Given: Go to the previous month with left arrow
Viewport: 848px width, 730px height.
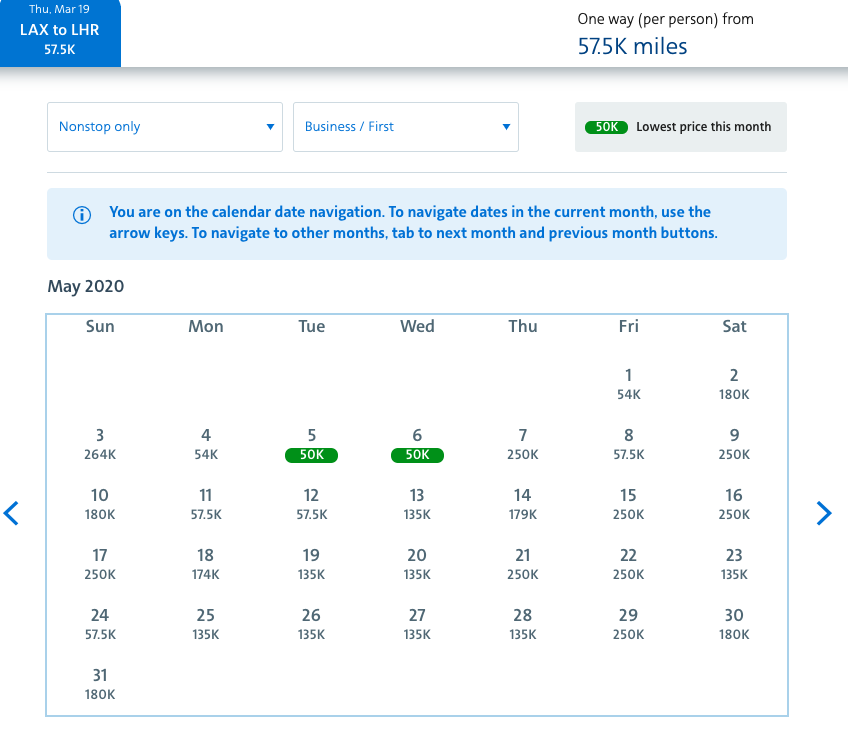Looking at the screenshot, I should [12, 514].
